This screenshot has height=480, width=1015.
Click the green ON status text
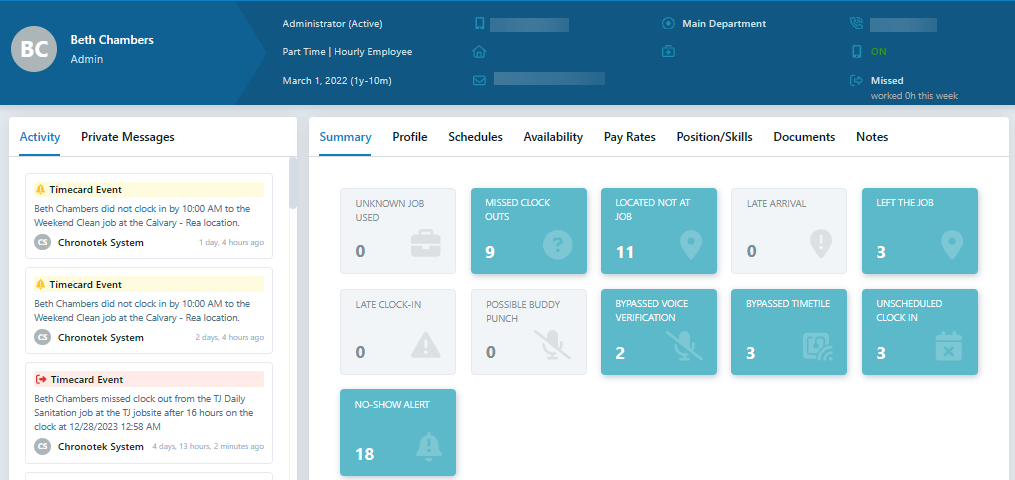point(878,52)
